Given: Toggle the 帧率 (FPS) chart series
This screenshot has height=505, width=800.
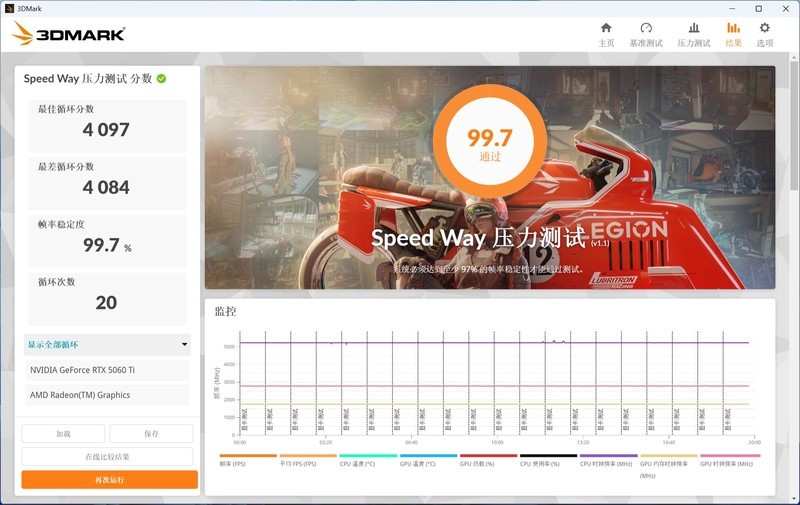Looking at the screenshot, I should 248,461.
